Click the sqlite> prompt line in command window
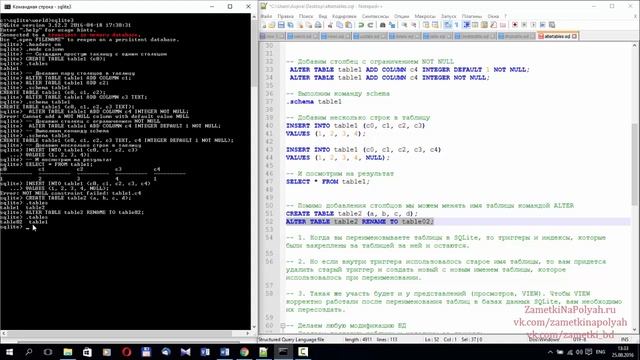The width and height of the screenshot is (640, 360). (15, 227)
